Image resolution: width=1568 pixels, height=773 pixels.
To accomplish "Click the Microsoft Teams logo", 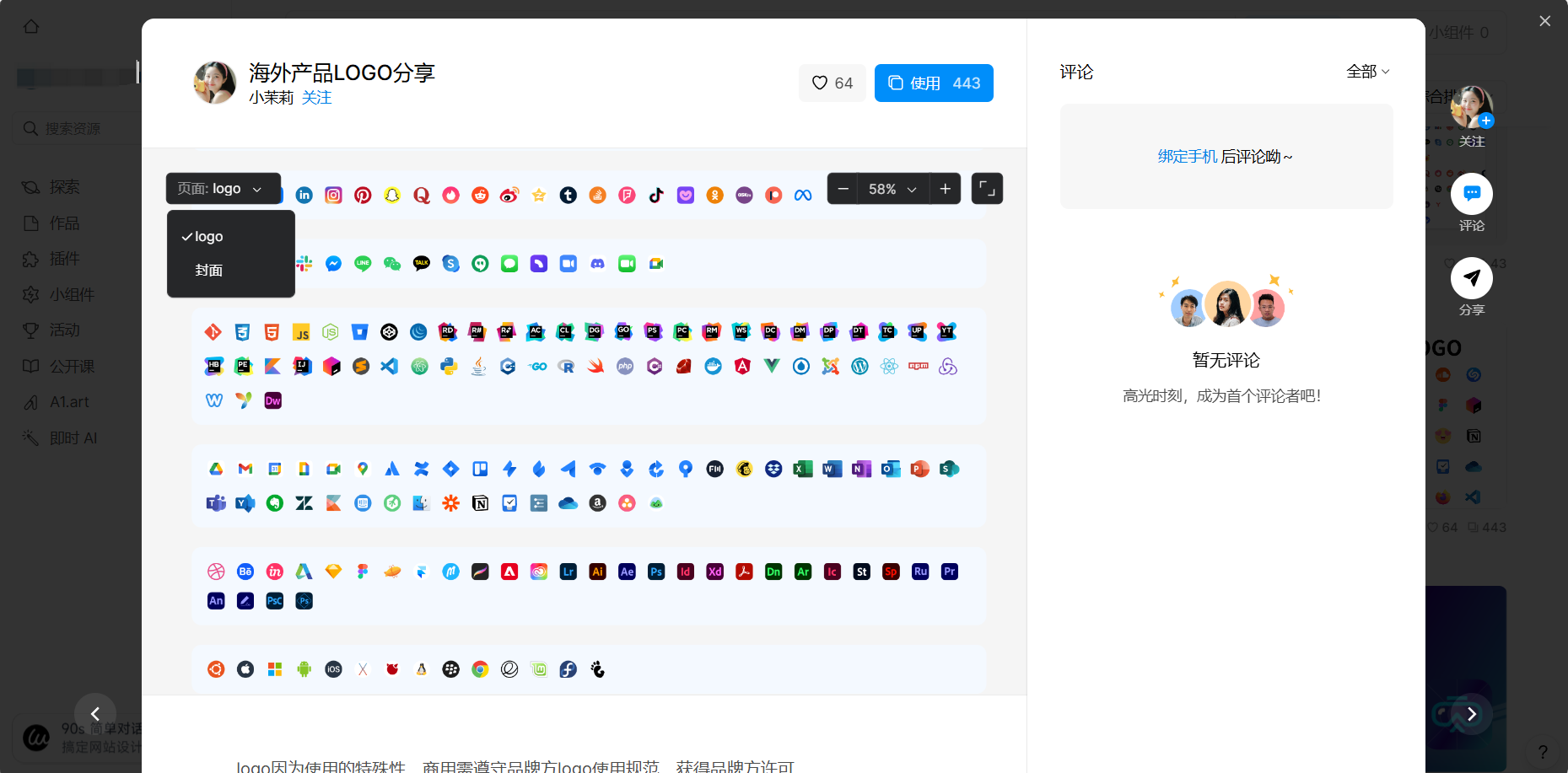I will pyautogui.click(x=216, y=503).
